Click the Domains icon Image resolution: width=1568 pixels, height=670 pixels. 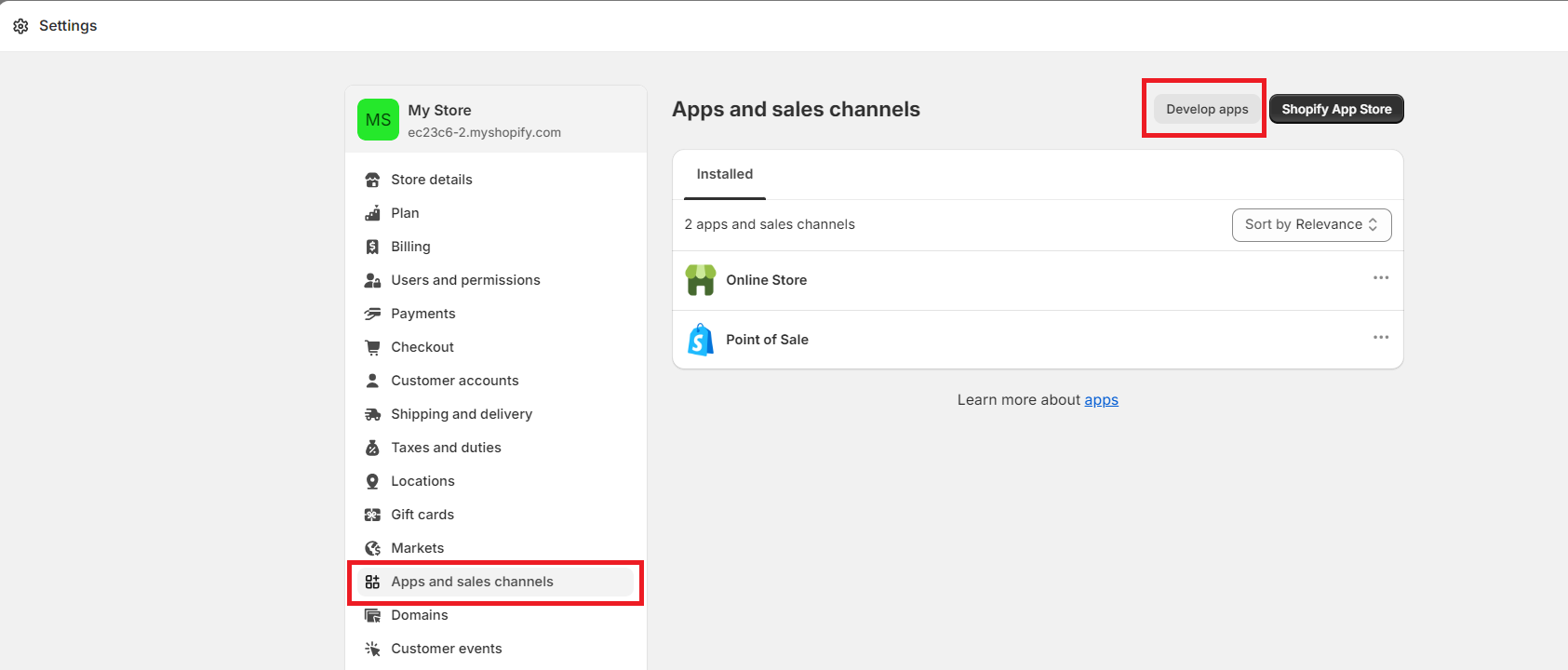(372, 615)
